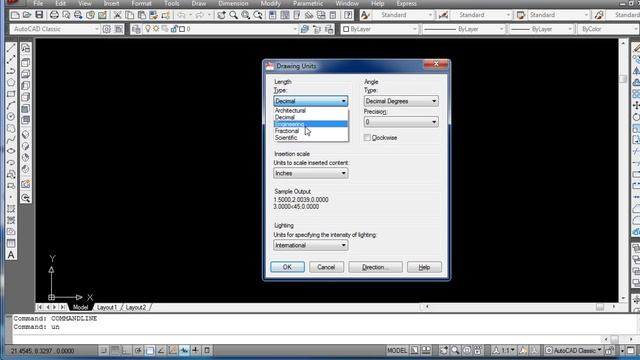640x360 pixels.
Task: Click the Dimension Style icon
Action: click(443, 16)
